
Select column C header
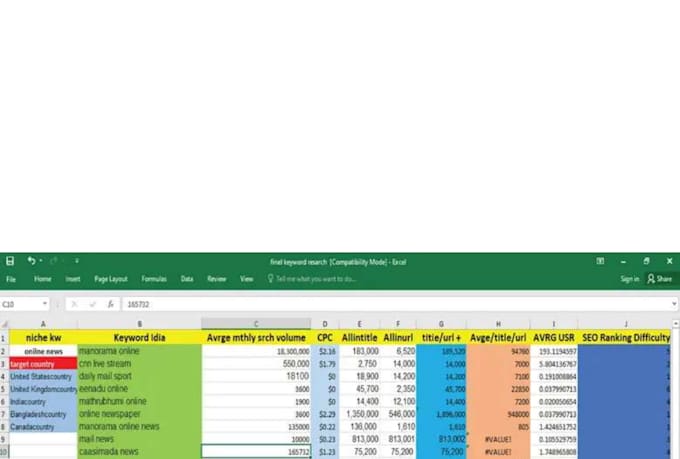[x=256, y=324]
